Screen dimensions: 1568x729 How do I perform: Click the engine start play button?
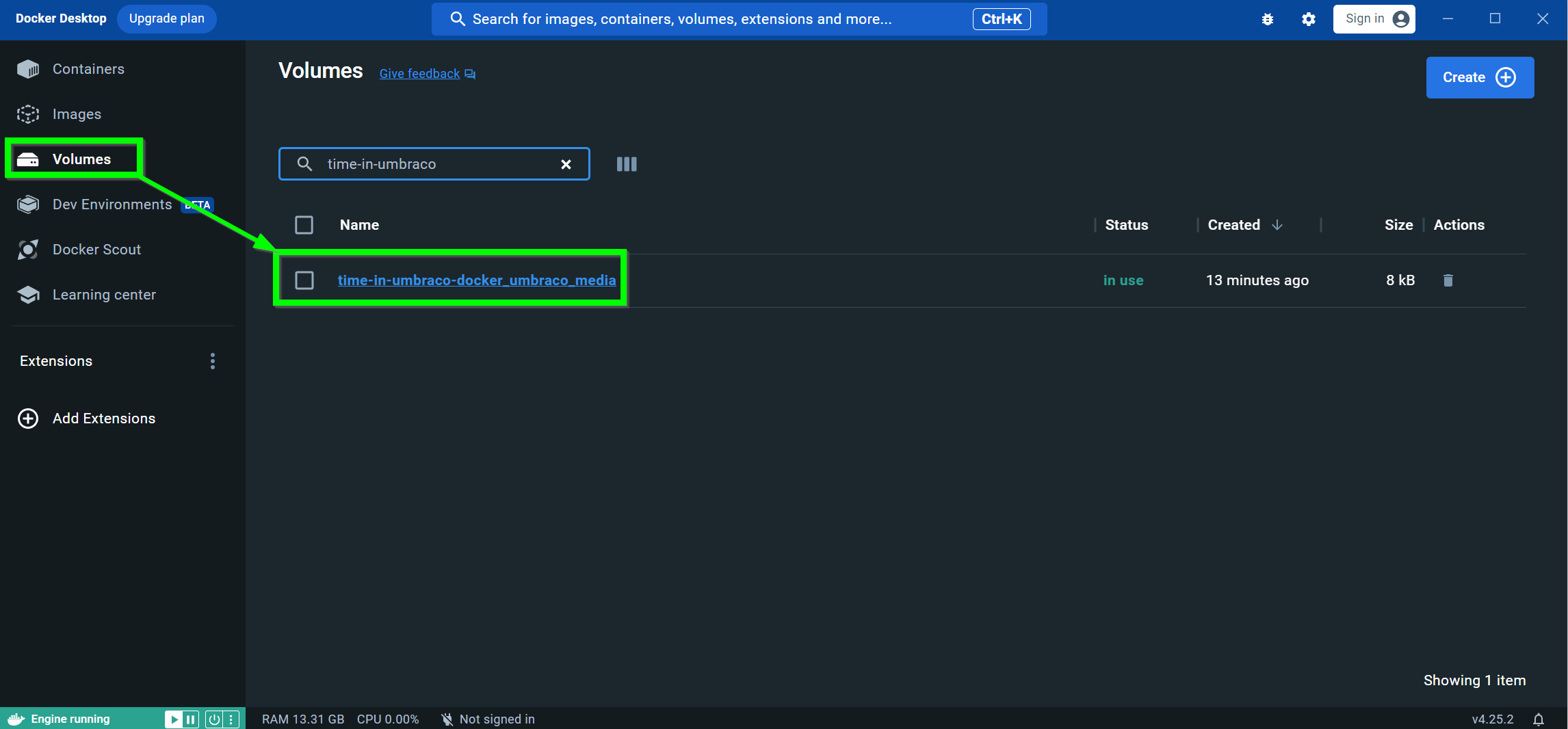[x=174, y=719]
